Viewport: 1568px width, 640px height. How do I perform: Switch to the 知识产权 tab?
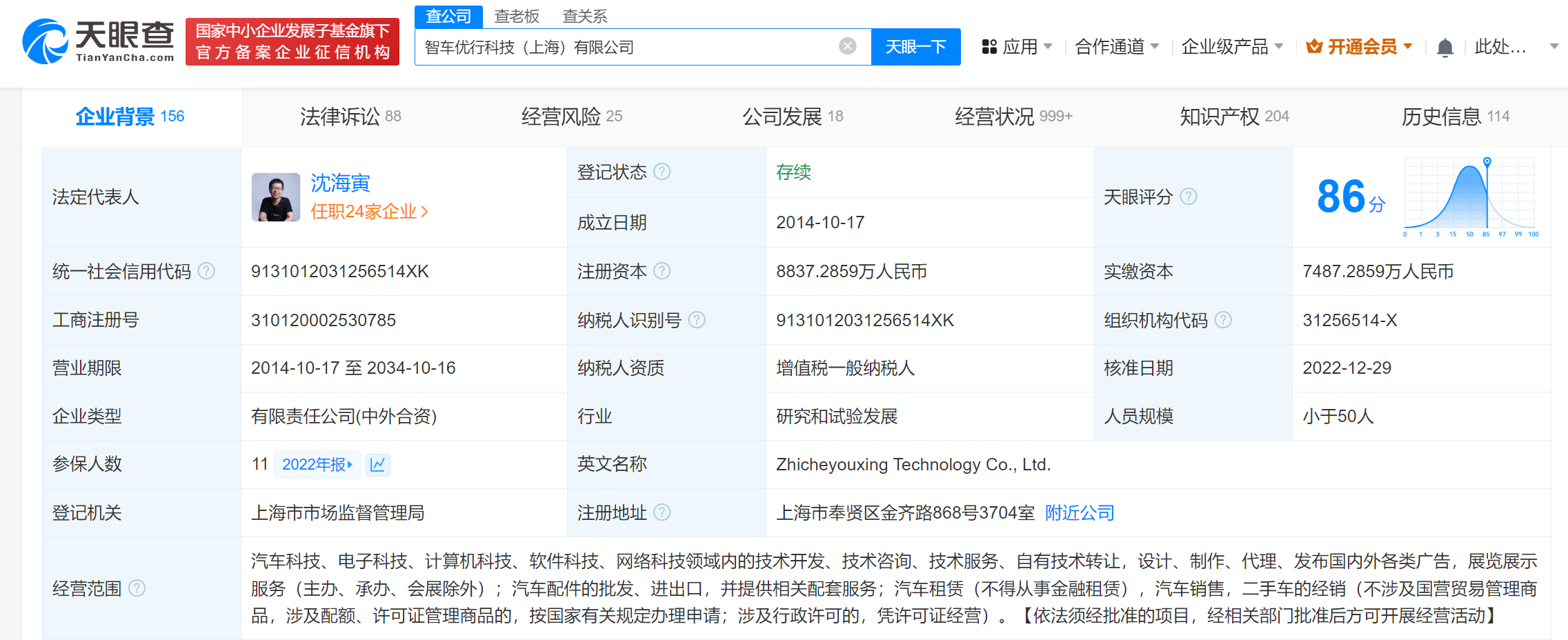(x=1233, y=117)
